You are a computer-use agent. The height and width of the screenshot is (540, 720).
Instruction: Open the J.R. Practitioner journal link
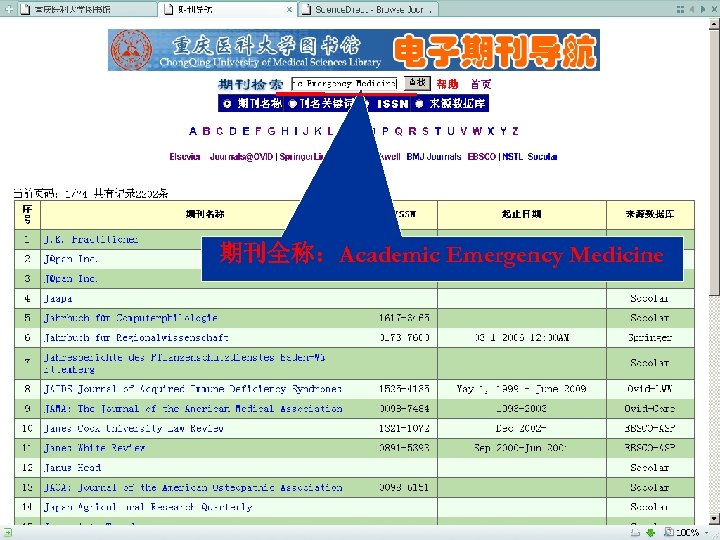[x=91, y=239]
